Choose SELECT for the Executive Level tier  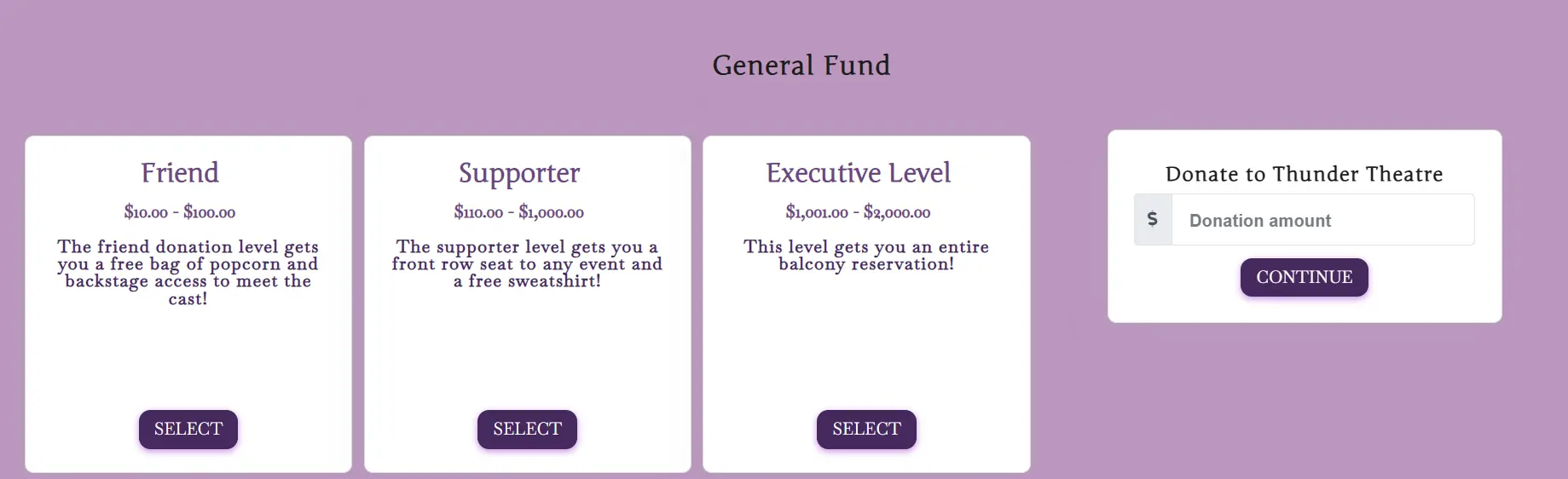[x=866, y=430]
